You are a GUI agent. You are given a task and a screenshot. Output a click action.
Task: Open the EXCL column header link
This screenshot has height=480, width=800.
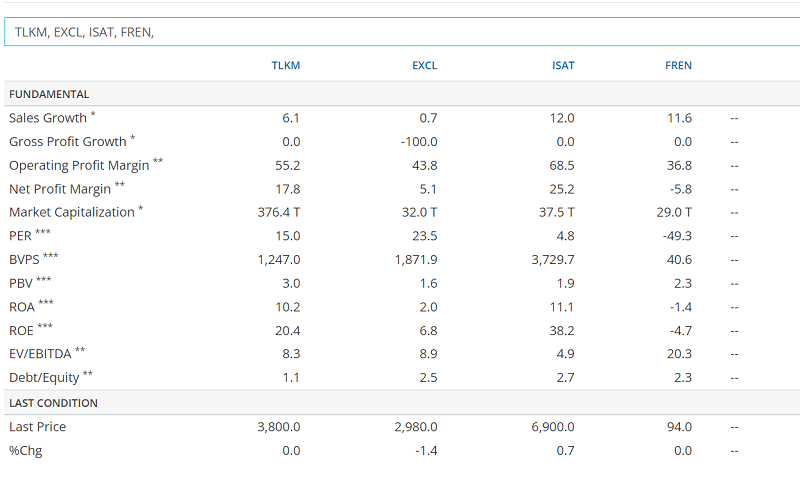pos(424,65)
